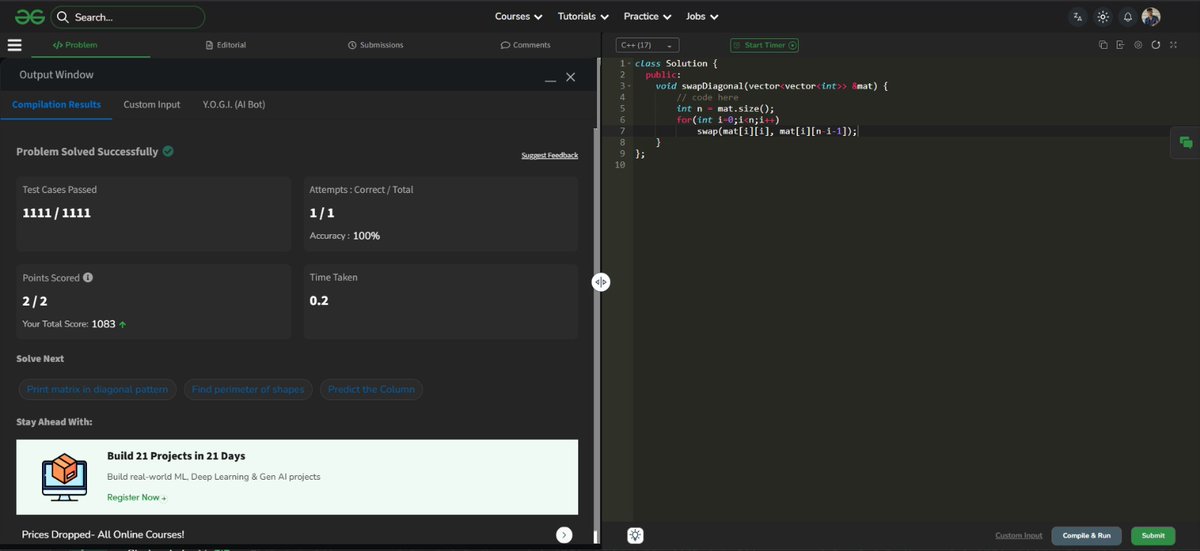
Task: Click the second editor toolbar icon beside copy
Action: point(1121,45)
